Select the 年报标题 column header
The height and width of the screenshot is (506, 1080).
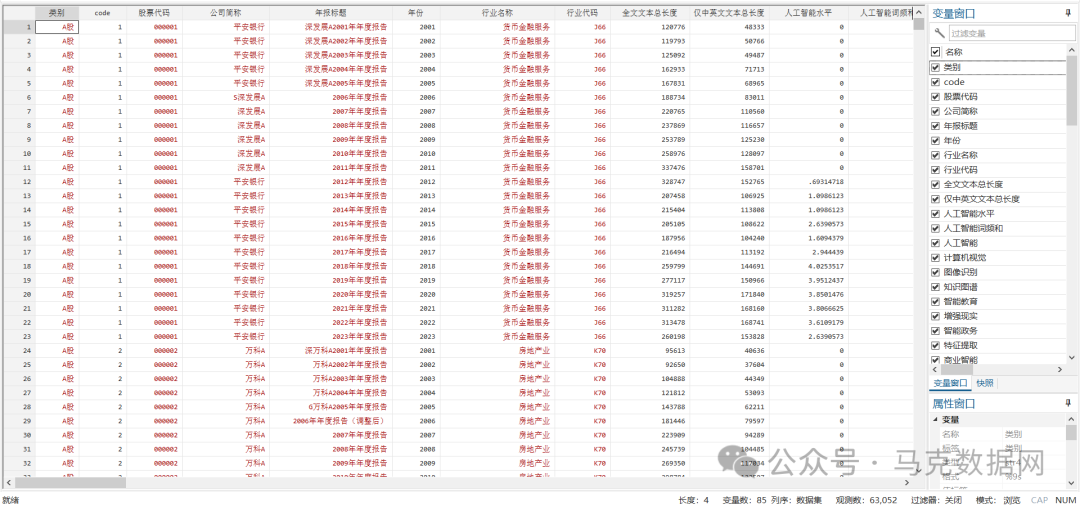[x=331, y=12]
